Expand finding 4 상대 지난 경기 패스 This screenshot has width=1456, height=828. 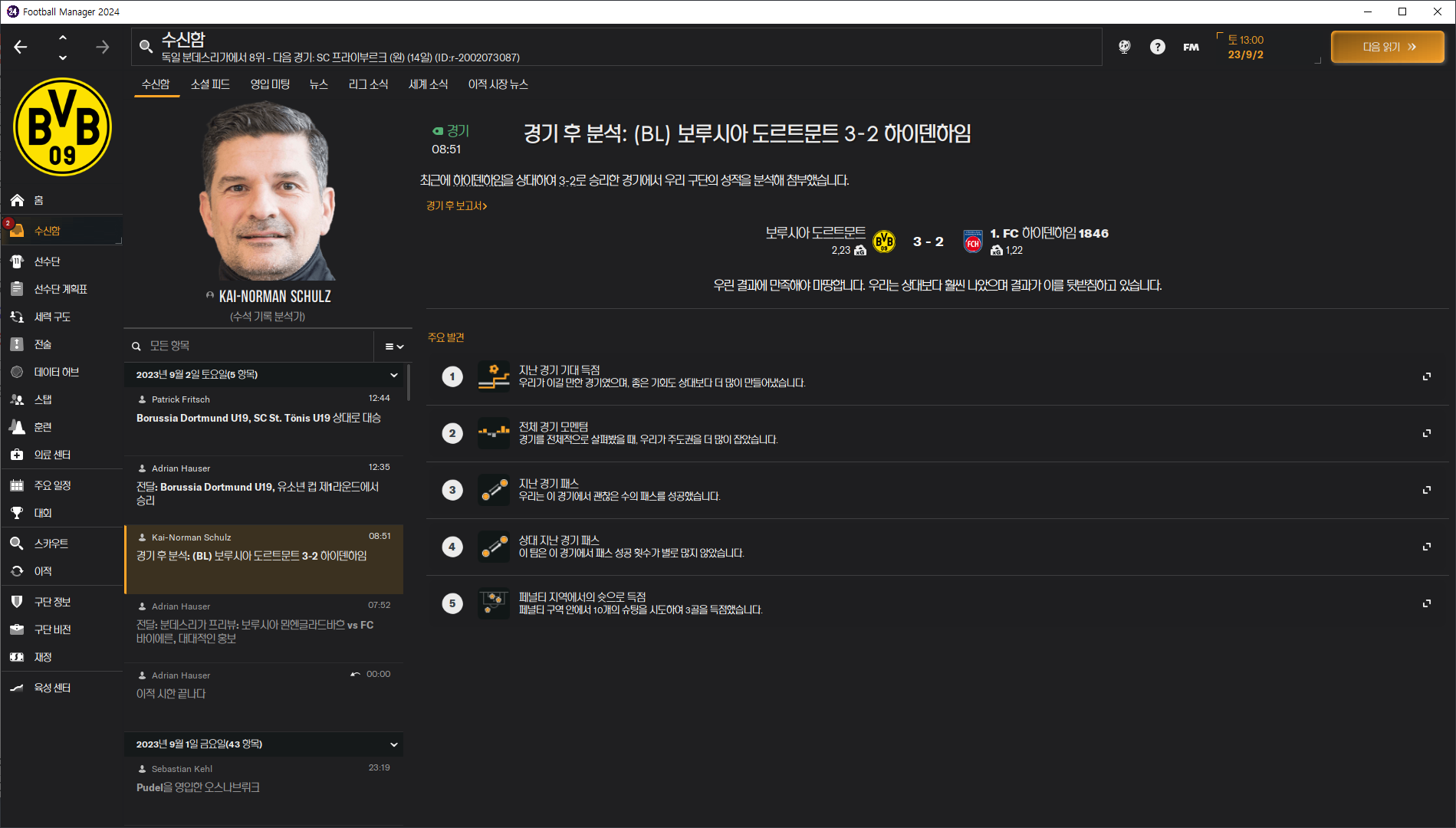pyautogui.click(x=1426, y=547)
